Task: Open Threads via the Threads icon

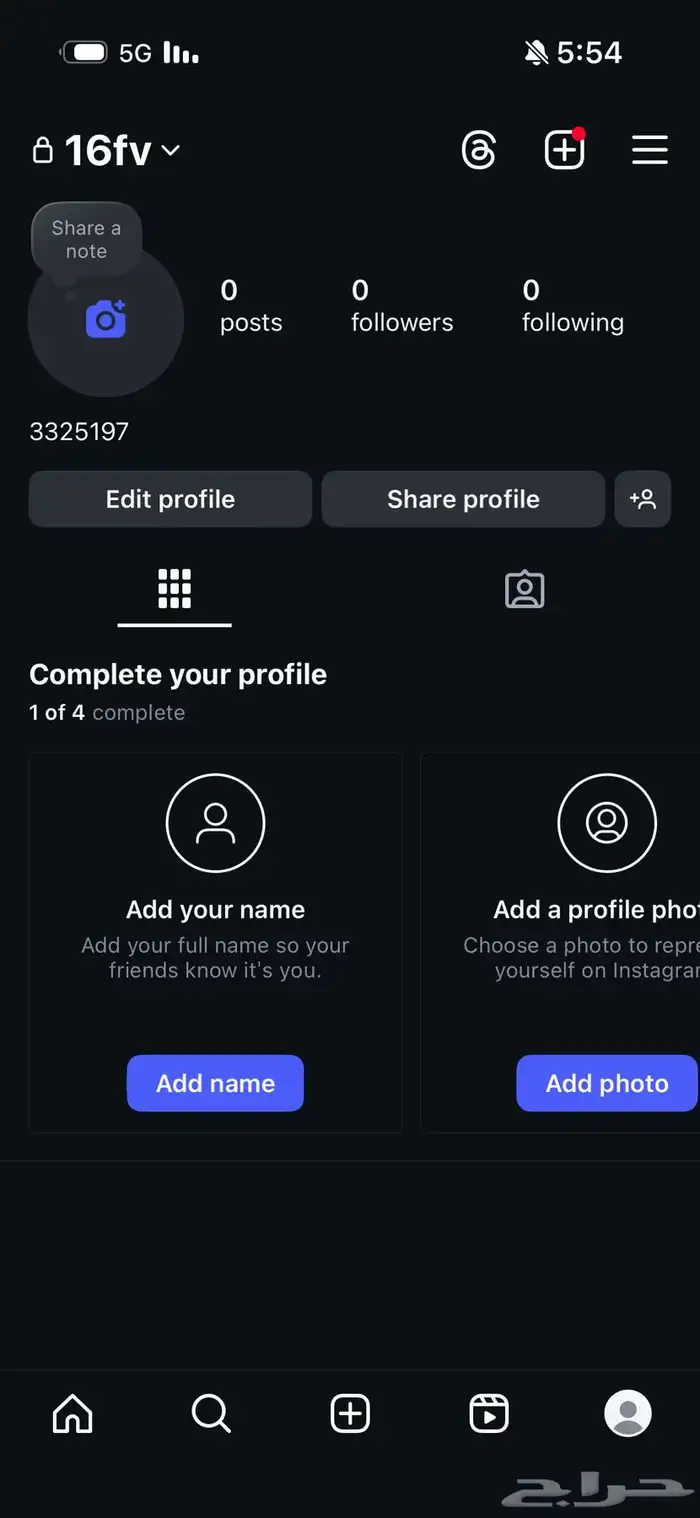Action: pyautogui.click(x=479, y=151)
